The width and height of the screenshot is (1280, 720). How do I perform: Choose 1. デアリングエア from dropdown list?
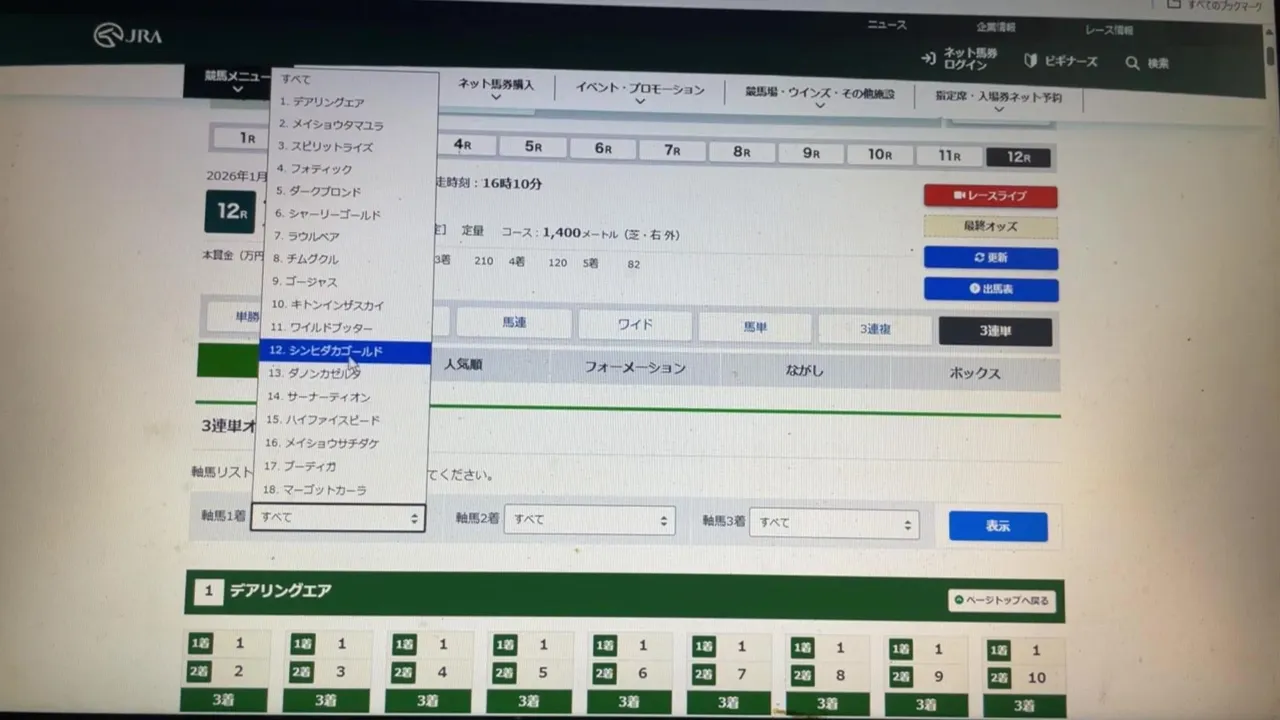pos(354,102)
